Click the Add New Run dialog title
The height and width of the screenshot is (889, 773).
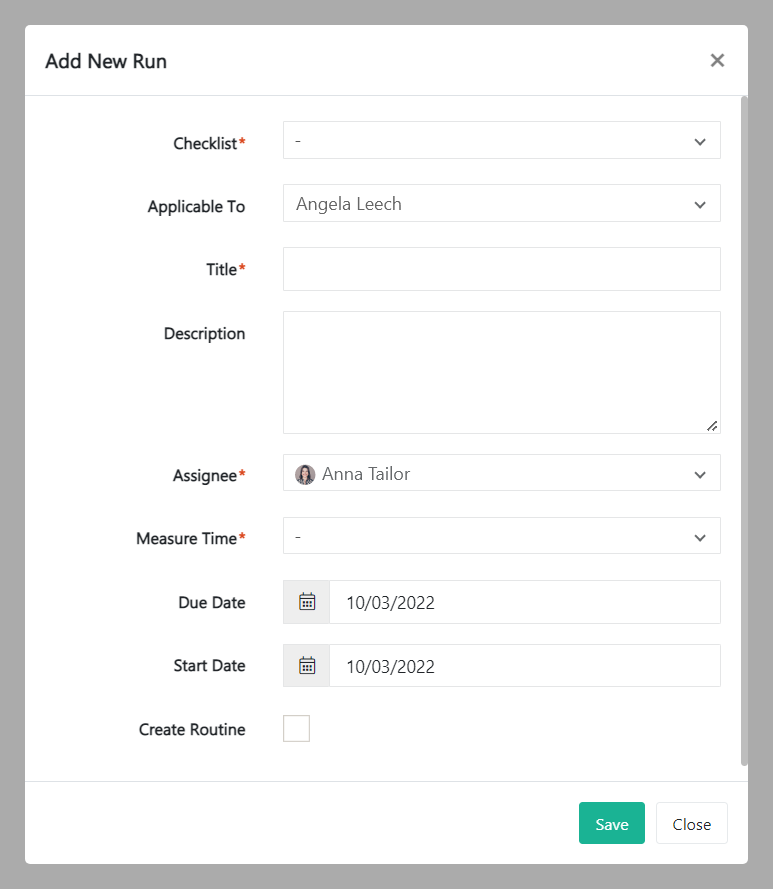click(105, 61)
